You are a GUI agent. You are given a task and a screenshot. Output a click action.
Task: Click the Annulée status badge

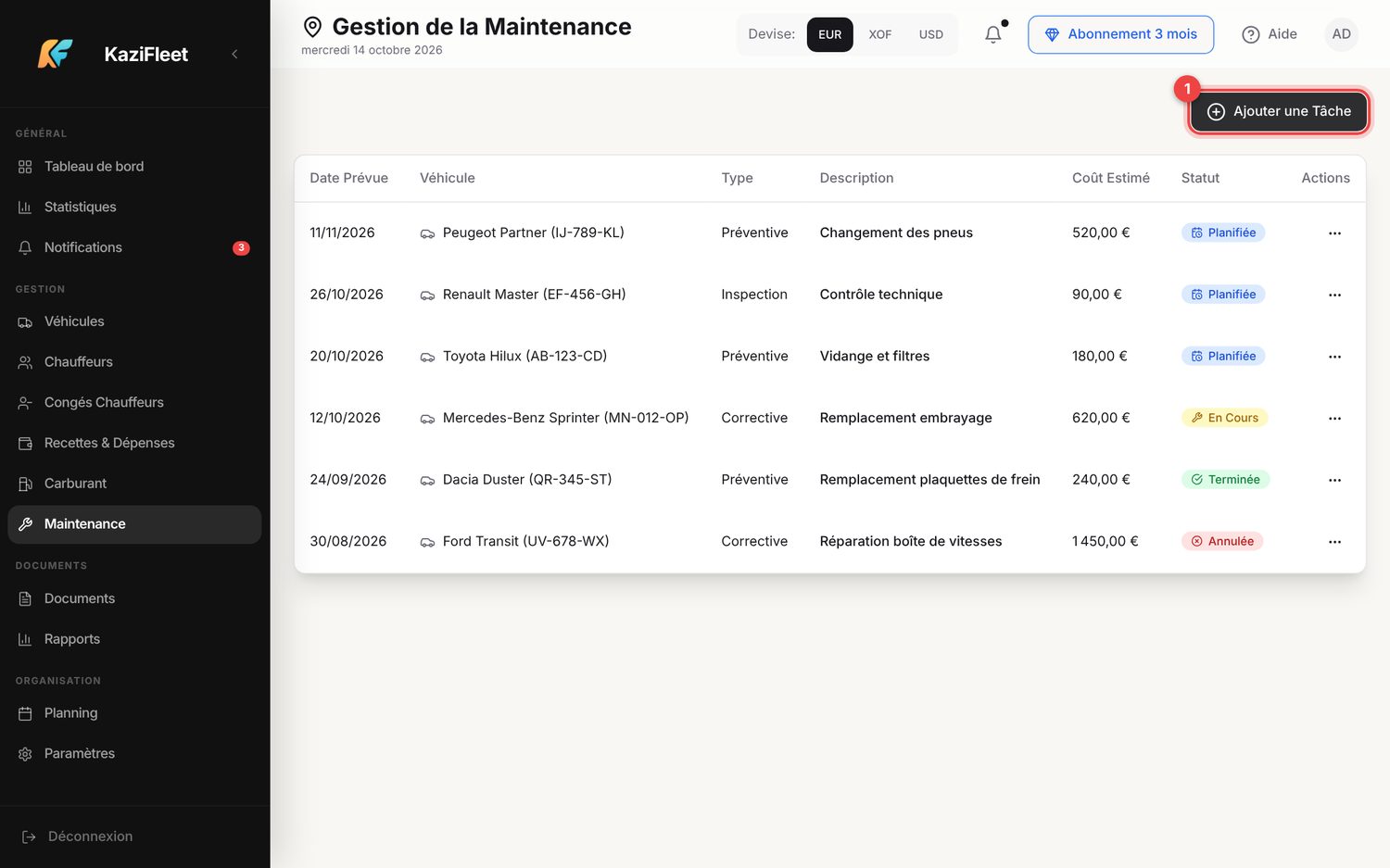[x=1222, y=541]
